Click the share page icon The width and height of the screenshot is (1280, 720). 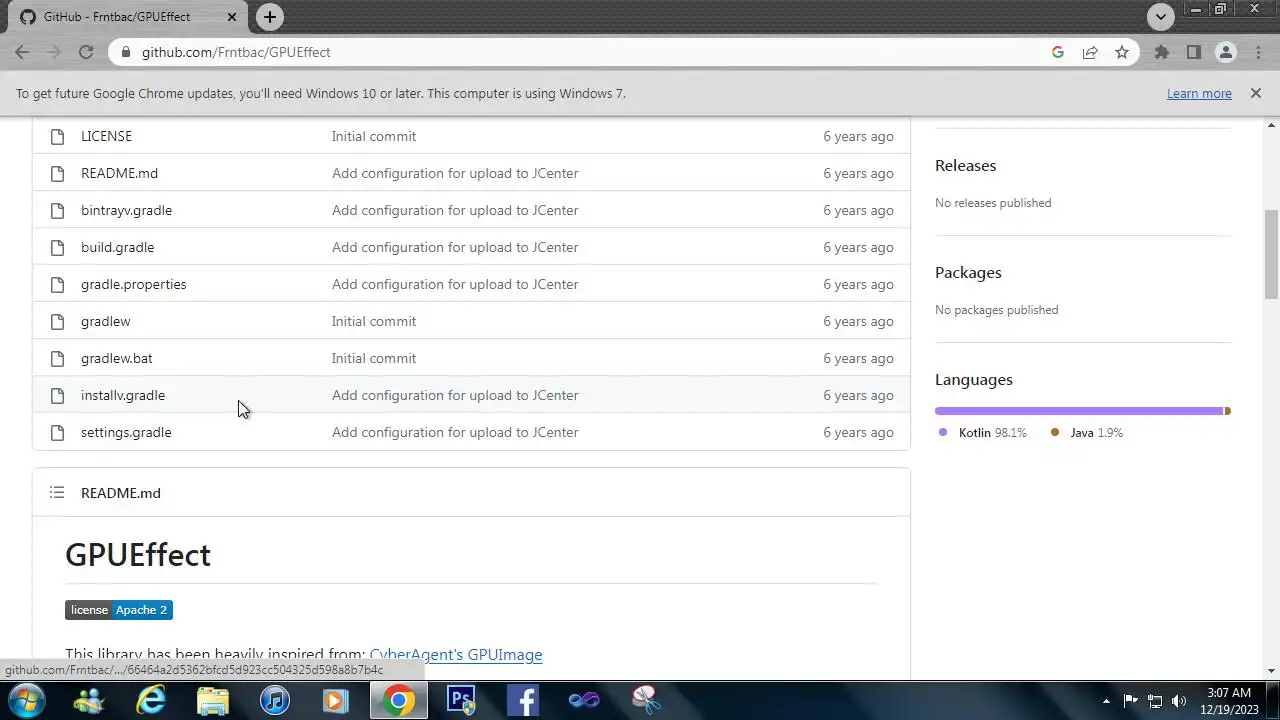tap(1090, 52)
